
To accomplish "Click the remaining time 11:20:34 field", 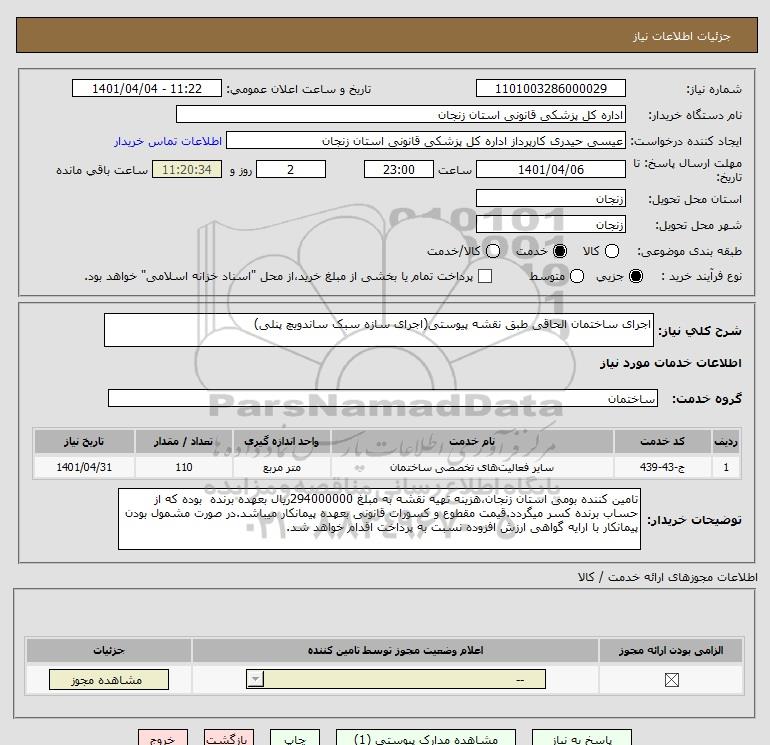I will point(187,169).
